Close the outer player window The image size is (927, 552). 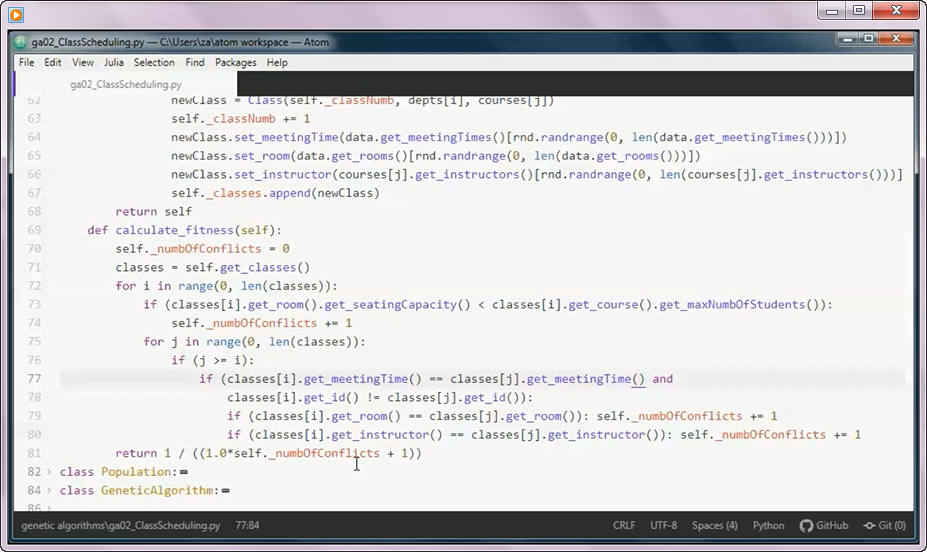pos(896,11)
